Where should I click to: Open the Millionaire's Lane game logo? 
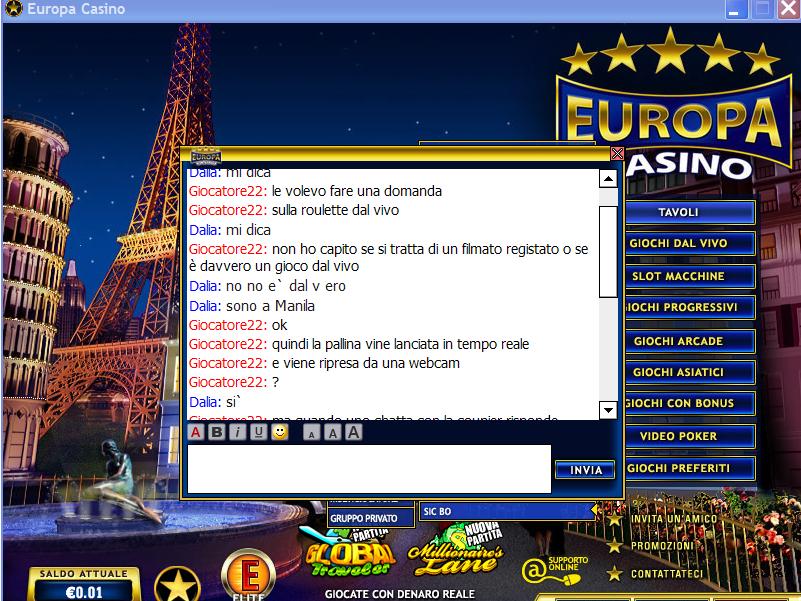457,552
